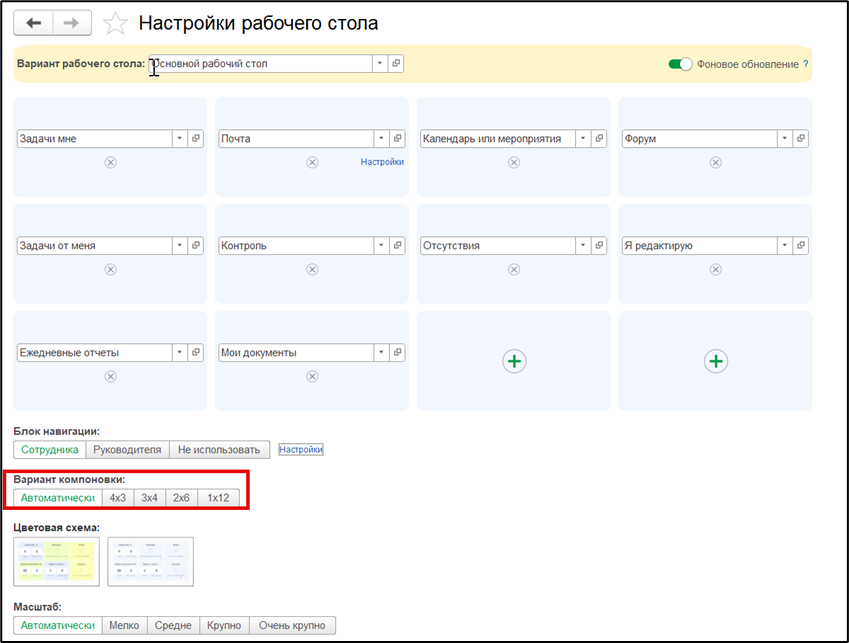Expand the 'Мои документы' dropdown arrow
This screenshot has width=849, height=643.
[x=381, y=352]
